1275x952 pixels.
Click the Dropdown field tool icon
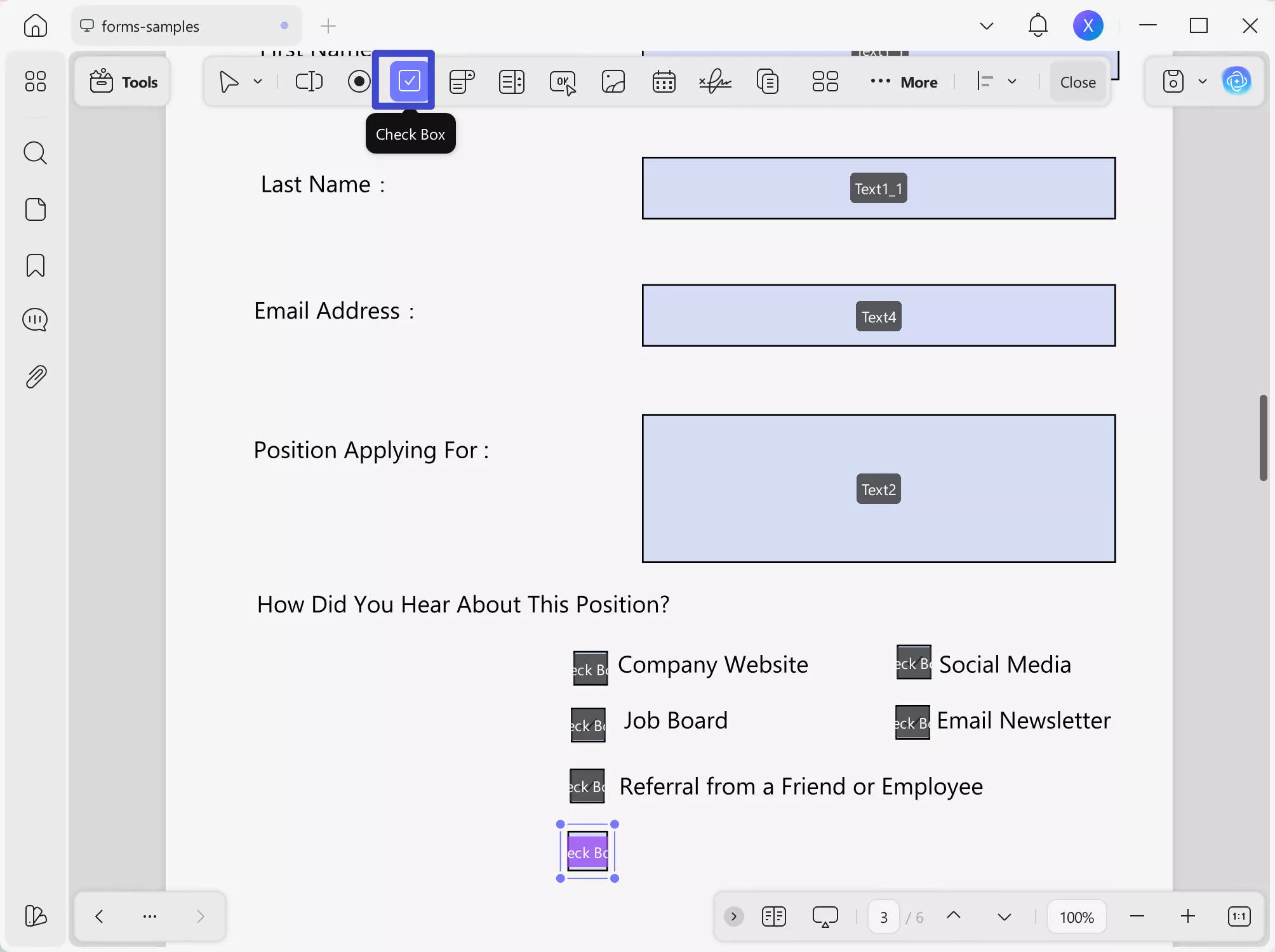pos(462,82)
